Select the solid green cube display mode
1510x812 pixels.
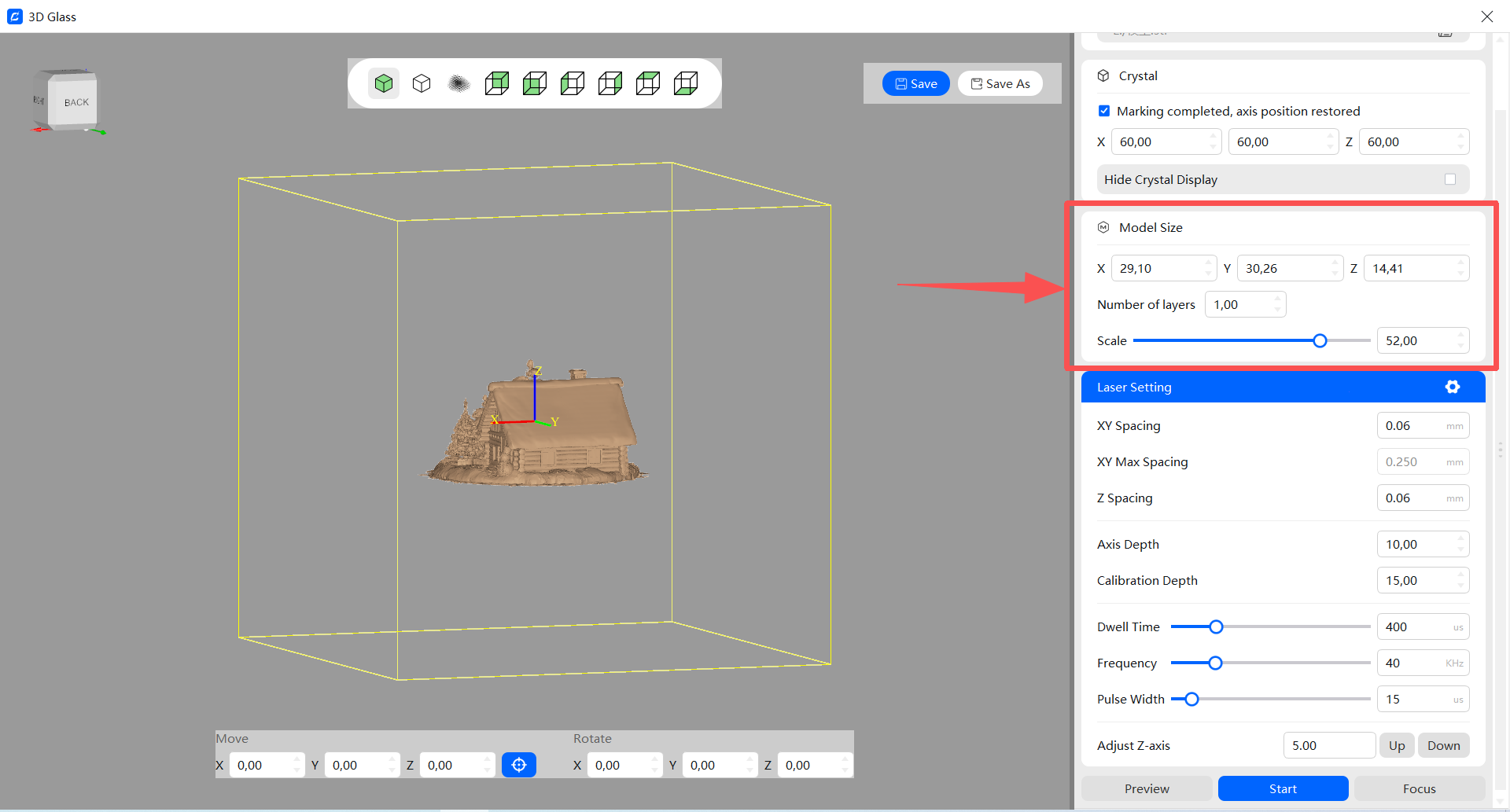[x=384, y=83]
